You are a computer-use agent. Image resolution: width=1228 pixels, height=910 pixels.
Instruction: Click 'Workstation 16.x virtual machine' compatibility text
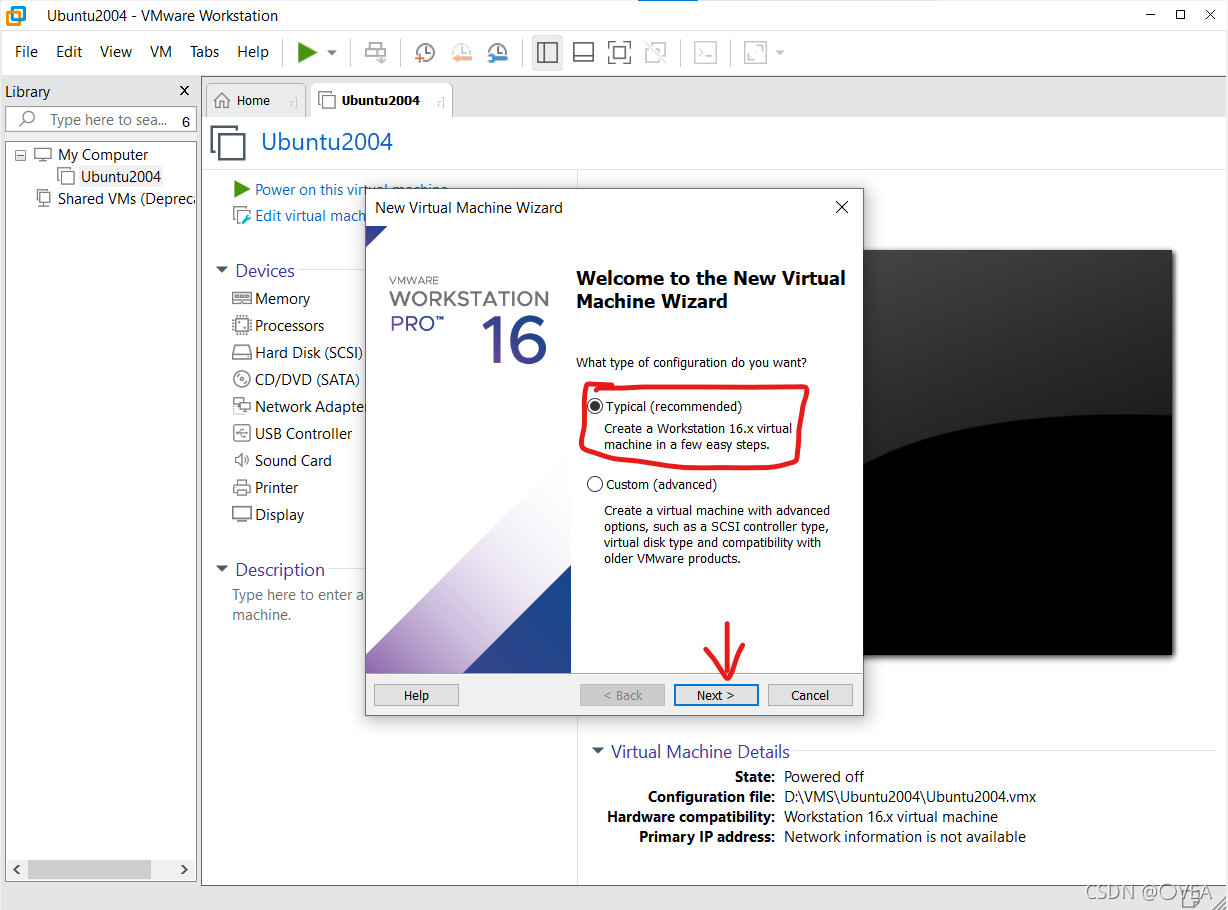[891, 817]
